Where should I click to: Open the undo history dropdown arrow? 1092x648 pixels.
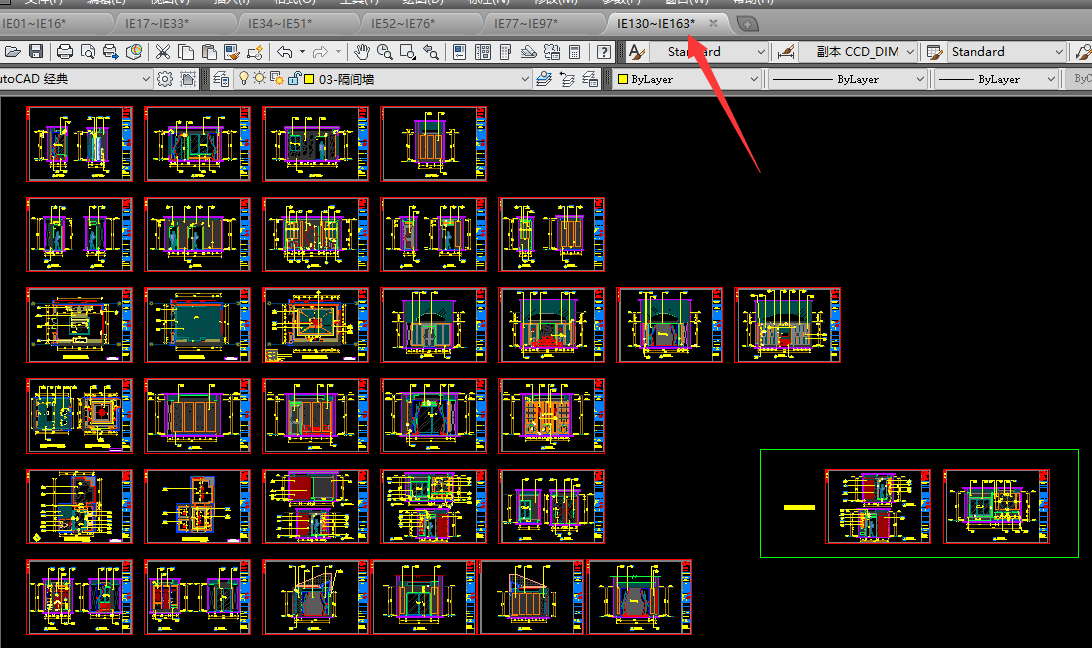302,52
